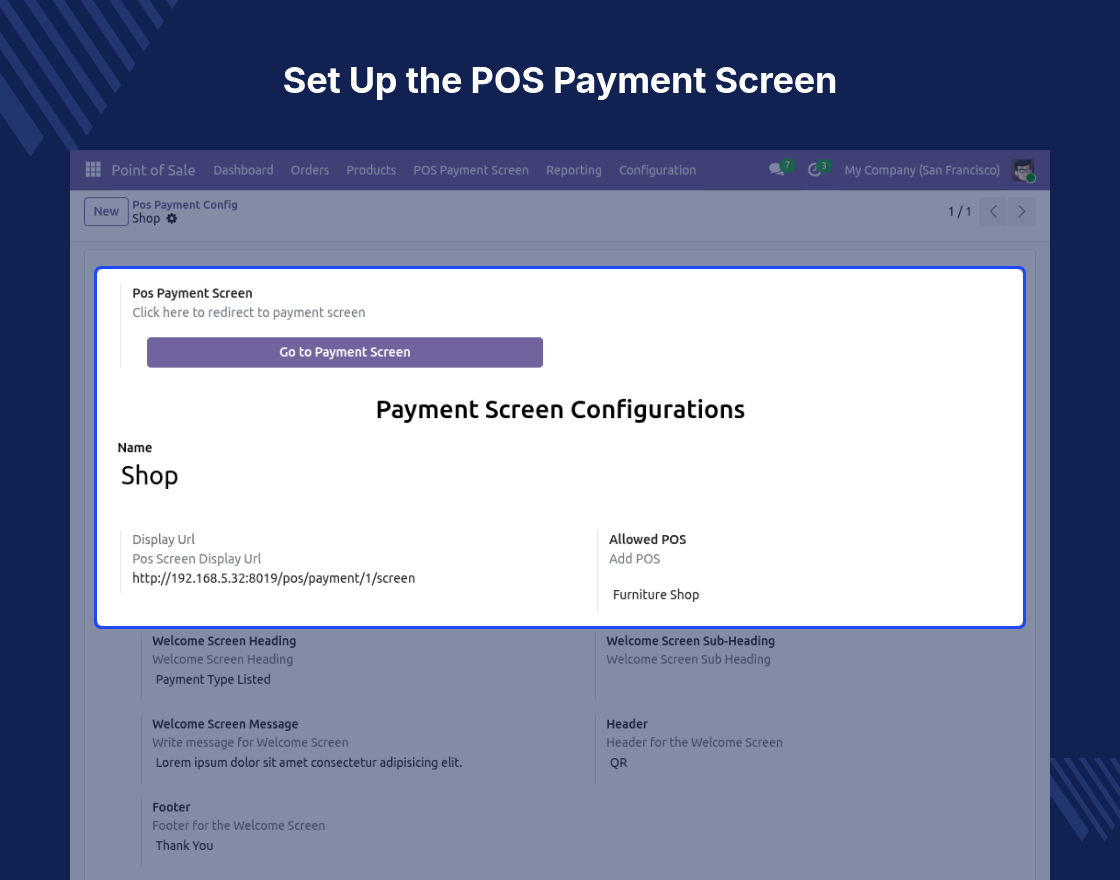Open the Pos Payment Config breadcrumb
This screenshot has width=1120, height=880.
click(x=185, y=204)
